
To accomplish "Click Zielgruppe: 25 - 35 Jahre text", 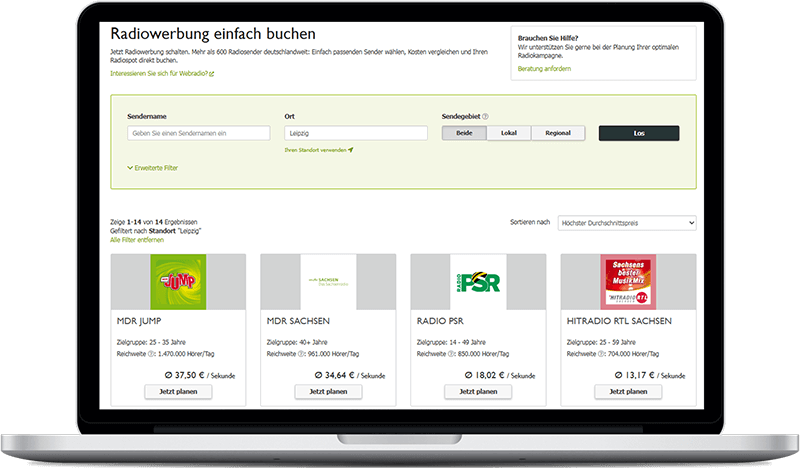I will [151, 342].
